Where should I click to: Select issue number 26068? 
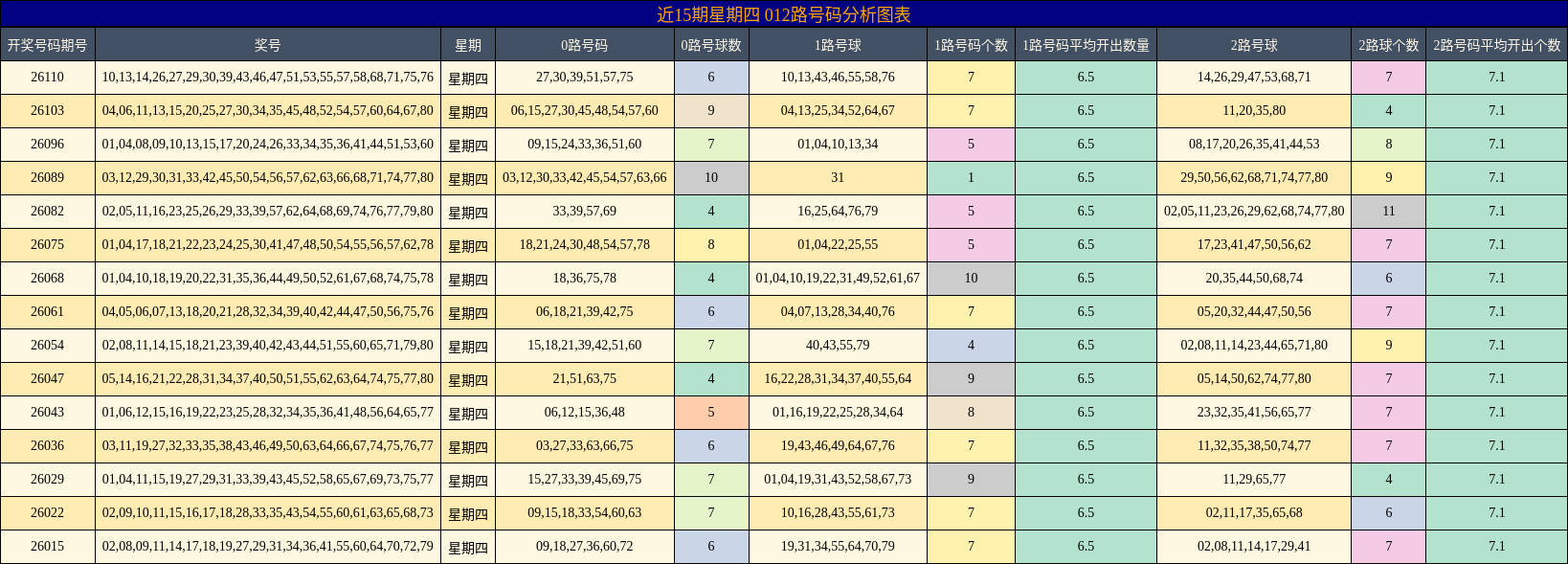click(x=47, y=279)
